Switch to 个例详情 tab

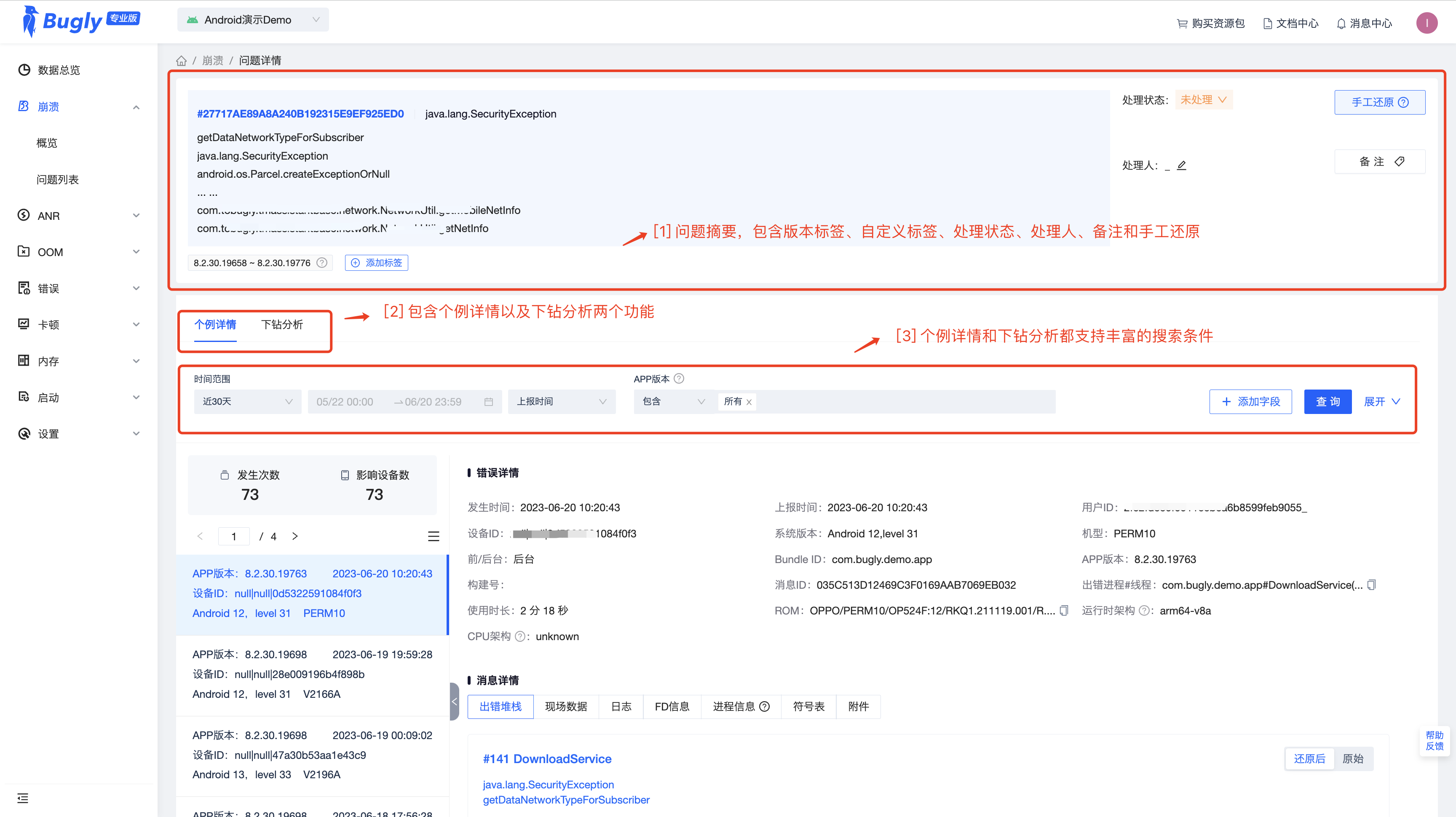(x=215, y=325)
